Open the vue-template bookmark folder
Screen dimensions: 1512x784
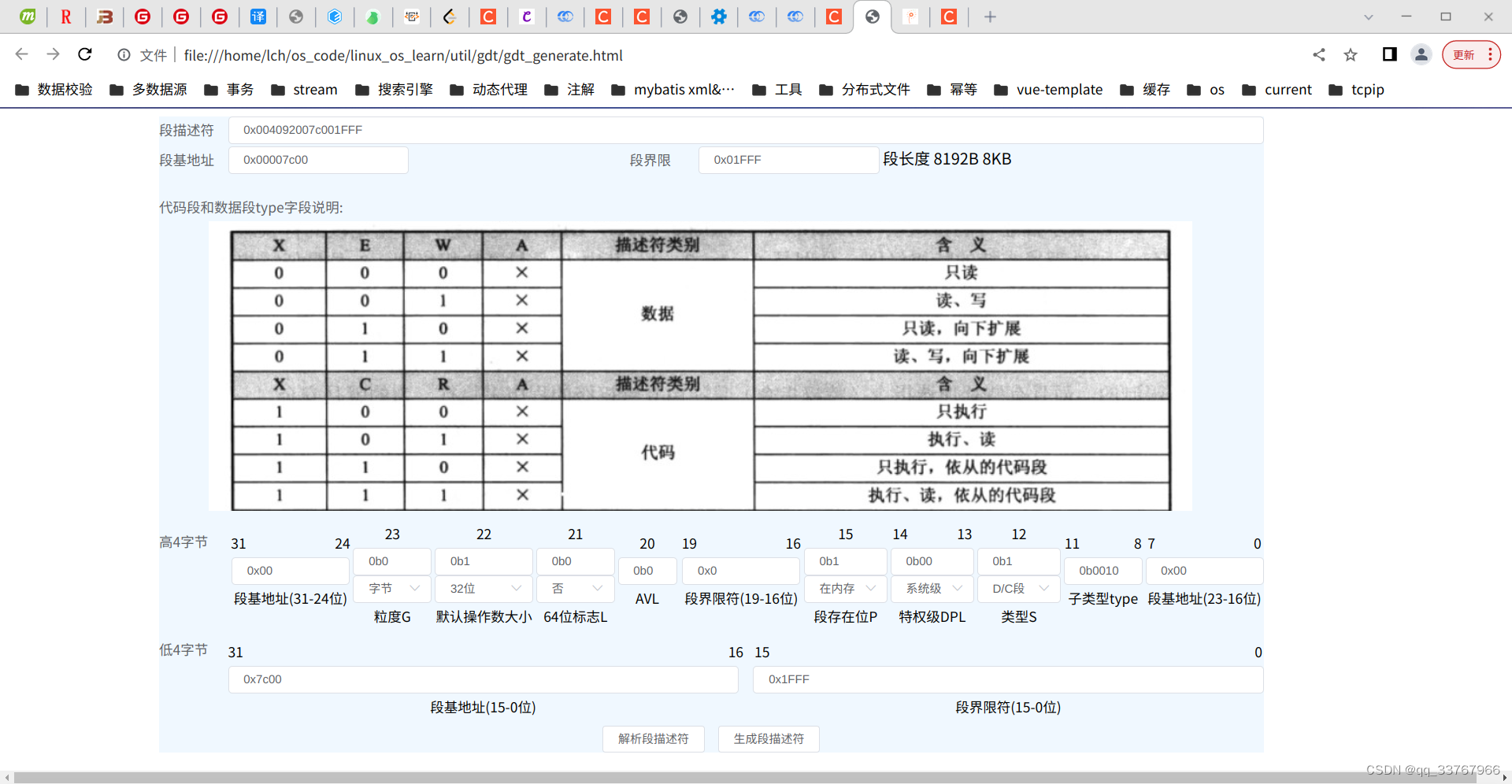tap(1048, 90)
